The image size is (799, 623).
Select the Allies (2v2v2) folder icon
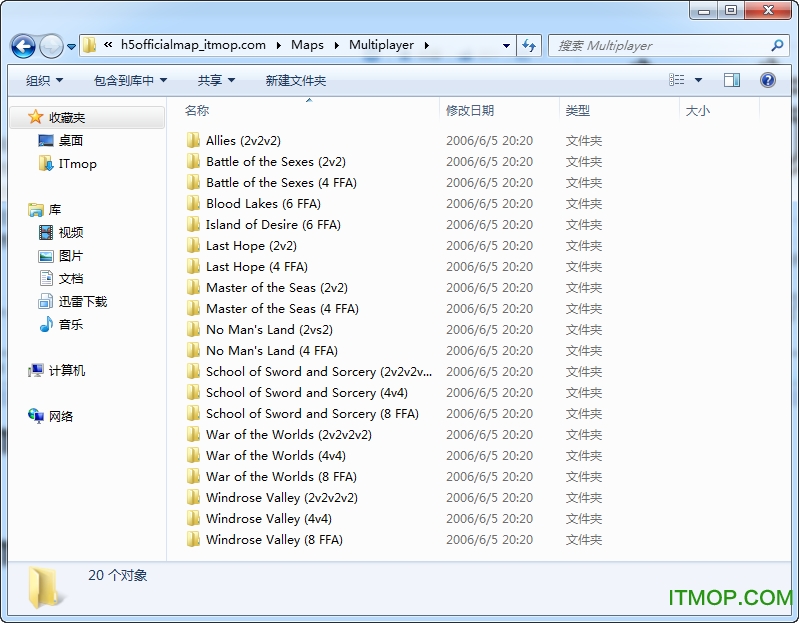tap(193, 141)
